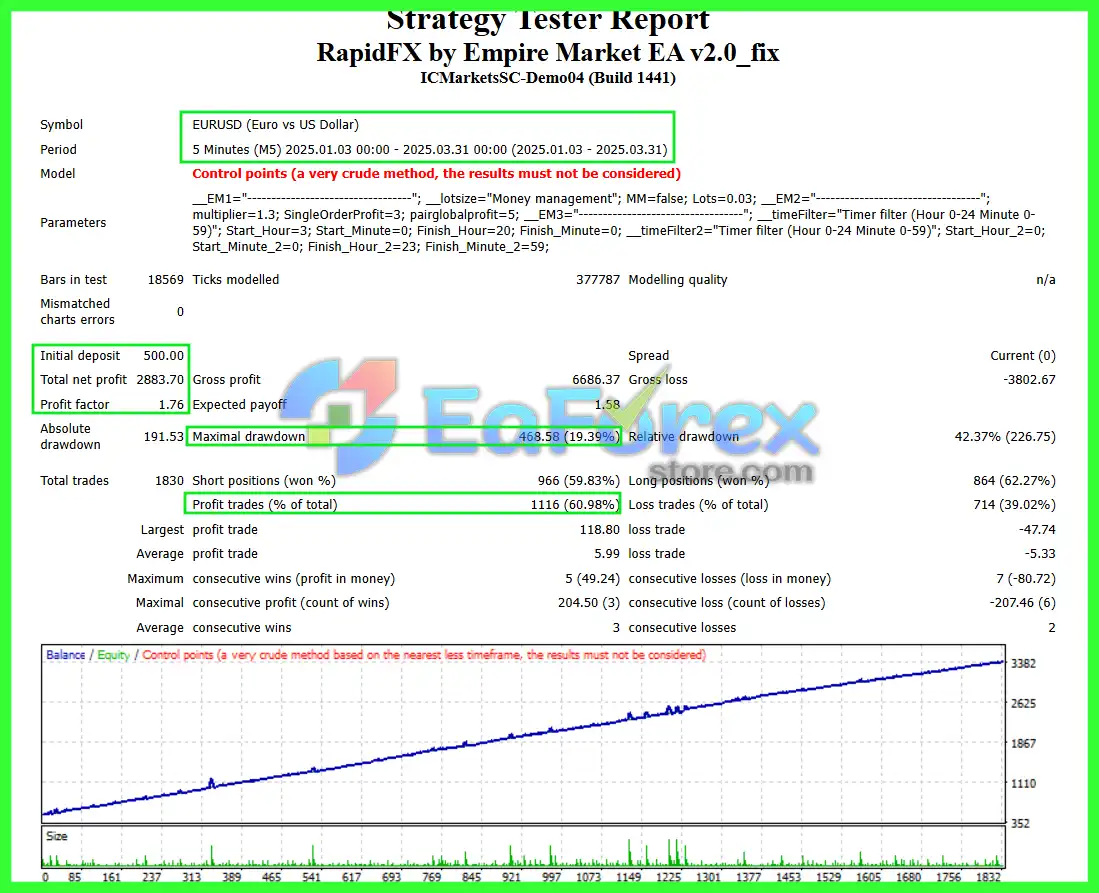Image resolution: width=1099 pixels, height=893 pixels.
Task: Select the 'RapidFX by Empire Market EA v2.0_fix' title
Action: coord(548,53)
